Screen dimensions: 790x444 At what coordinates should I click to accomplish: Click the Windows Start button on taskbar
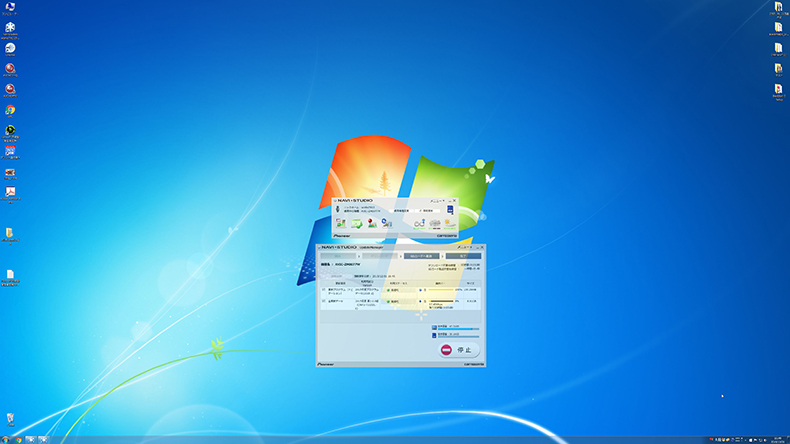(x=7, y=439)
